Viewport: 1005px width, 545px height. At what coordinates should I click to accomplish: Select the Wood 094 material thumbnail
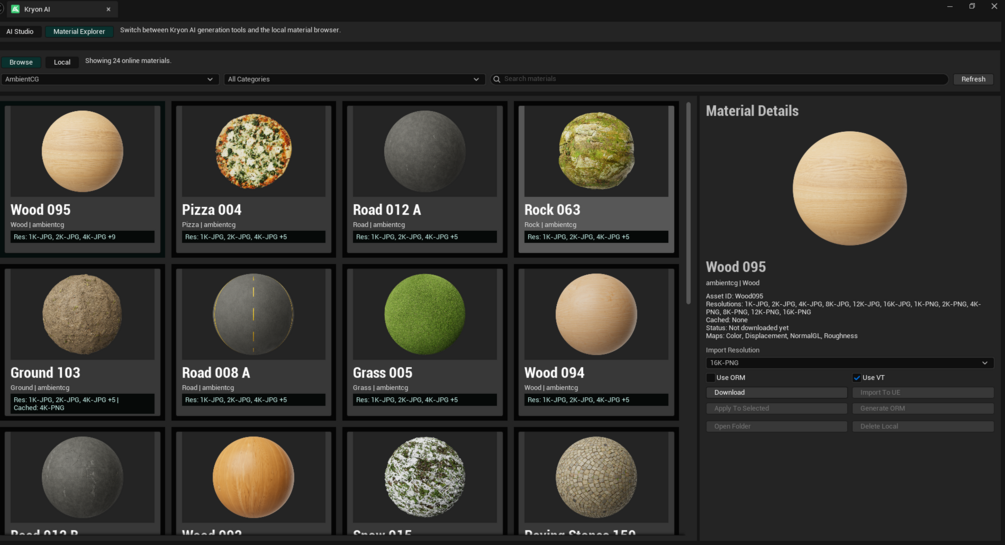tap(596, 314)
